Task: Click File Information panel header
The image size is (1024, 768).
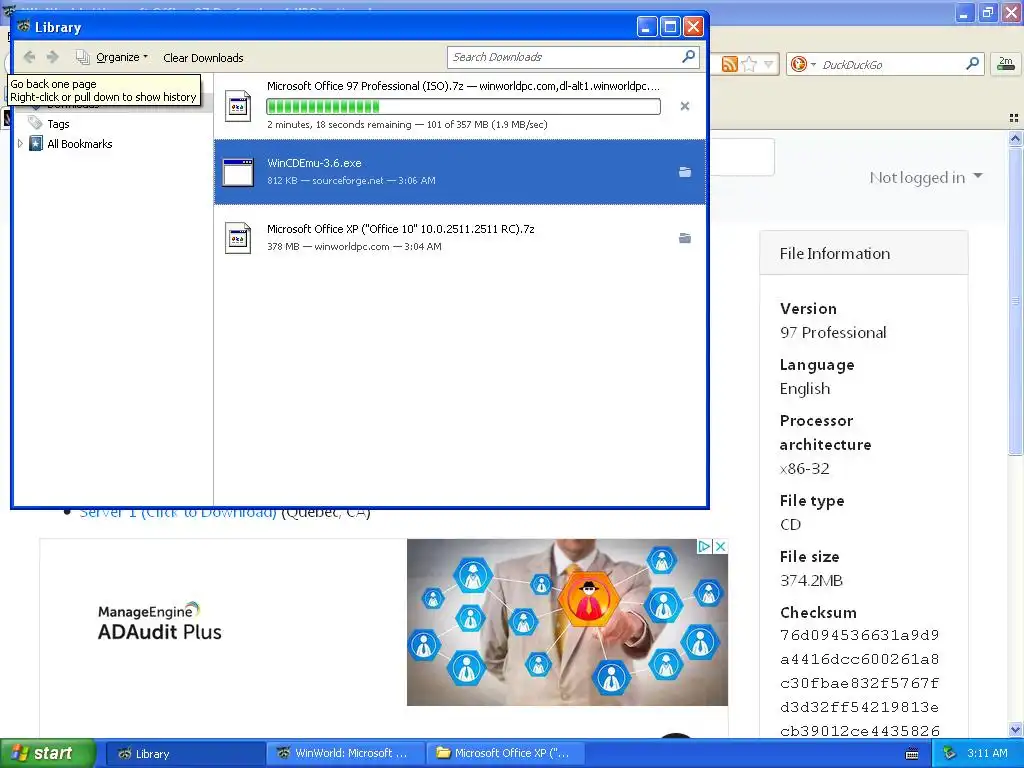Action: [863, 253]
